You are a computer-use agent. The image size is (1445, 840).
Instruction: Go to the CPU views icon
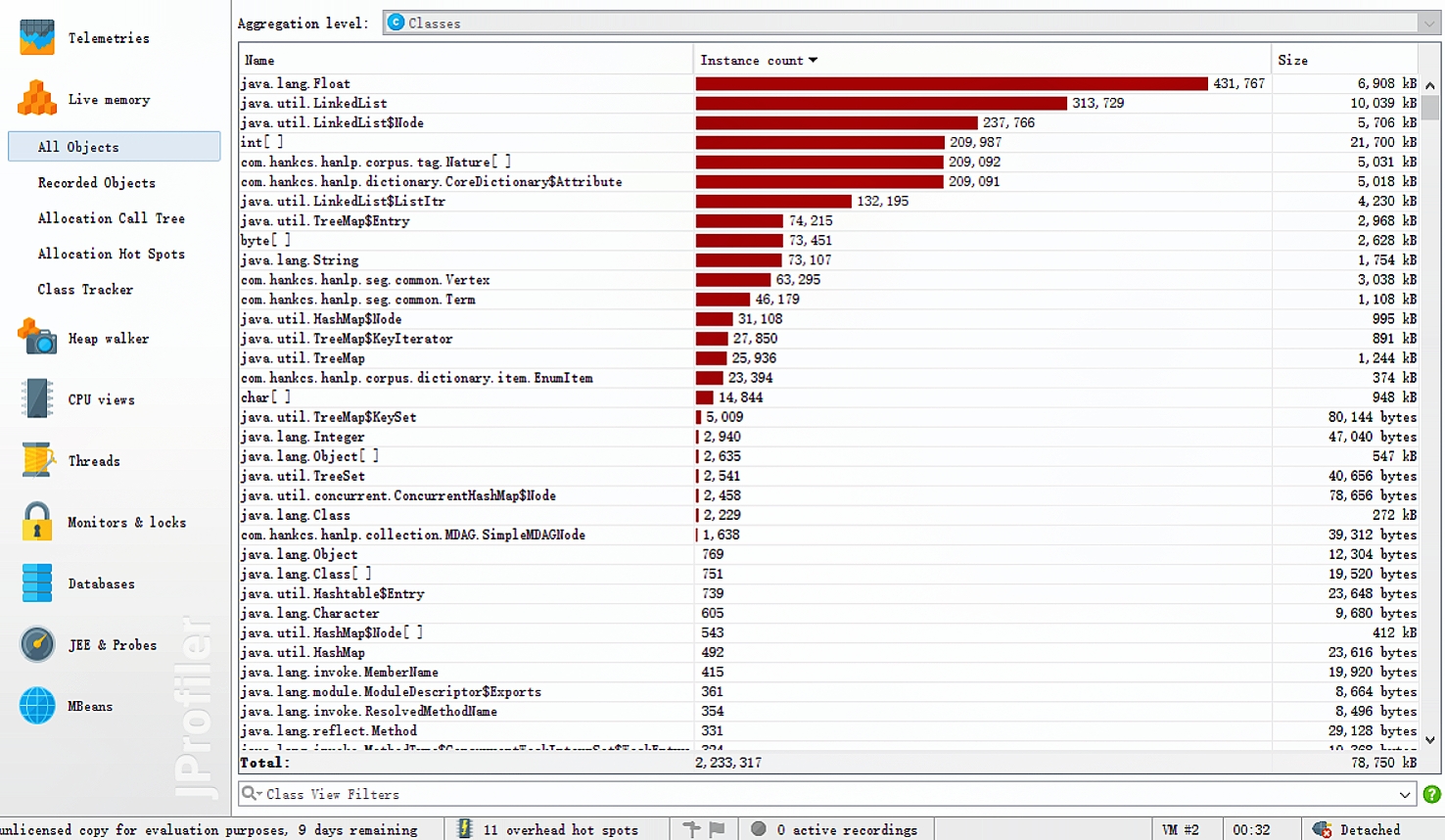click(x=37, y=398)
